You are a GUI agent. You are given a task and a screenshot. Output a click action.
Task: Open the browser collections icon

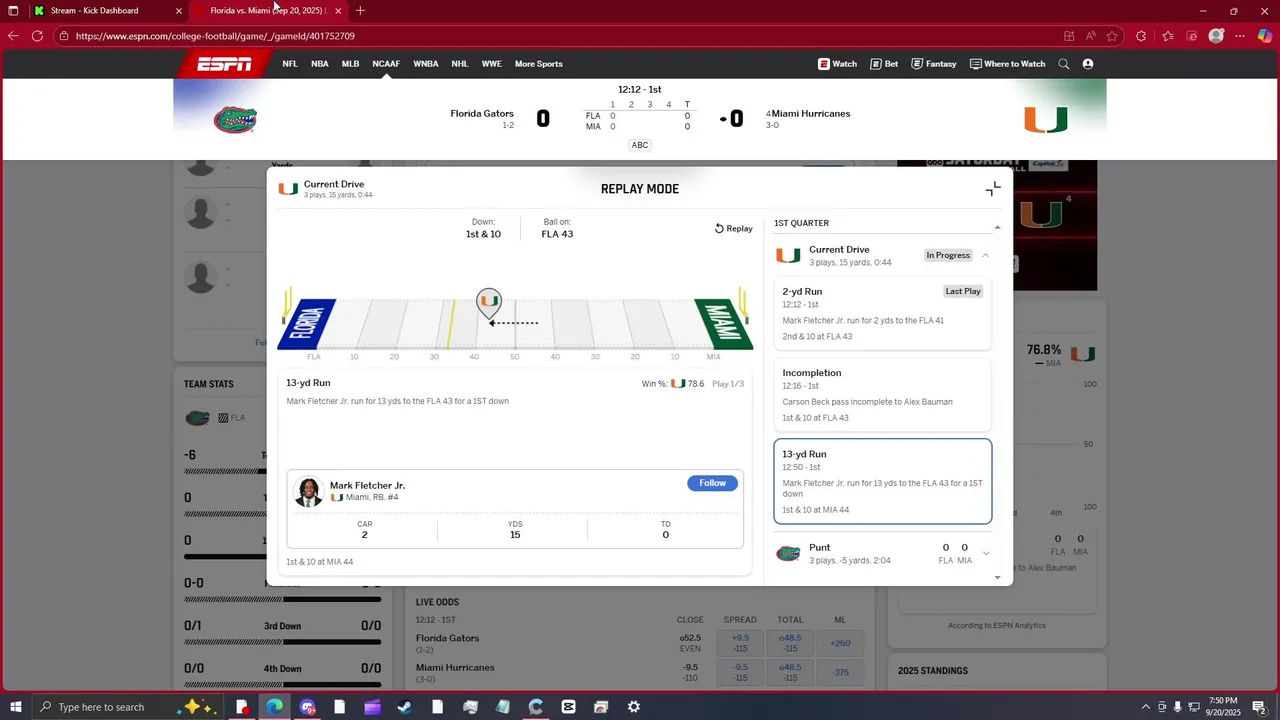click(1192, 36)
